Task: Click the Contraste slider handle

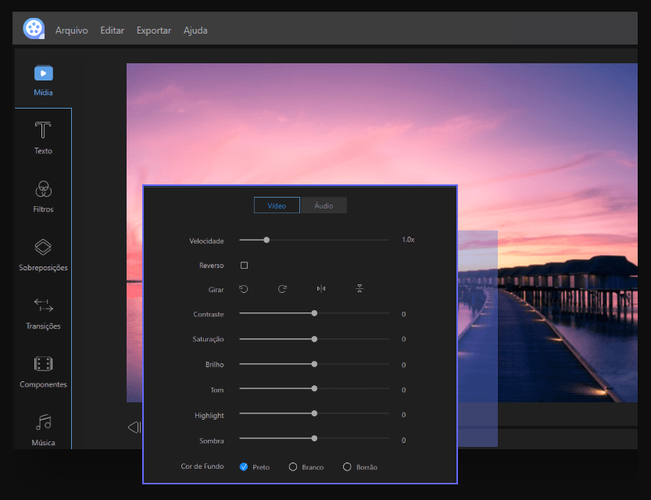Action: [x=314, y=313]
